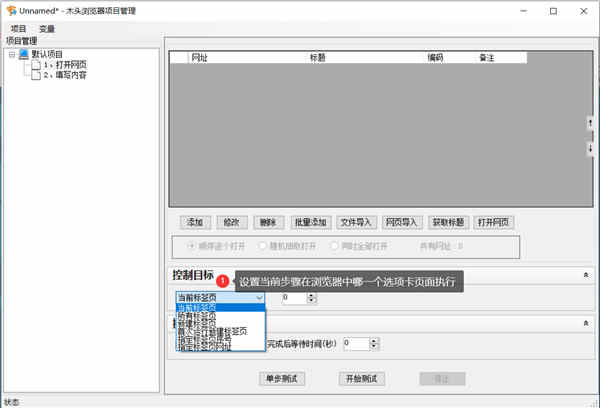Collapse the 默认项目 tree node
The height and width of the screenshot is (408, 600).
pos(12,54)
